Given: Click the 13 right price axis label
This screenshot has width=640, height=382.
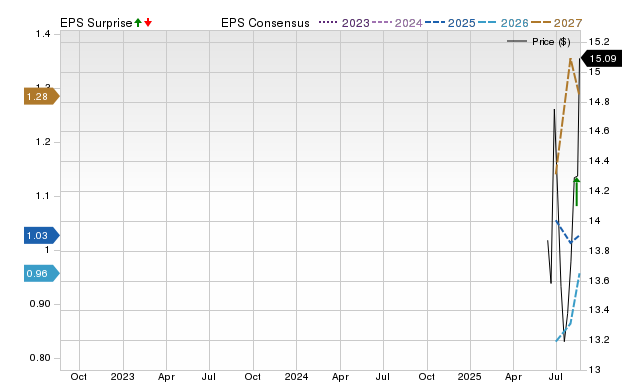Looking at the screenshot, I should point(595,370).
